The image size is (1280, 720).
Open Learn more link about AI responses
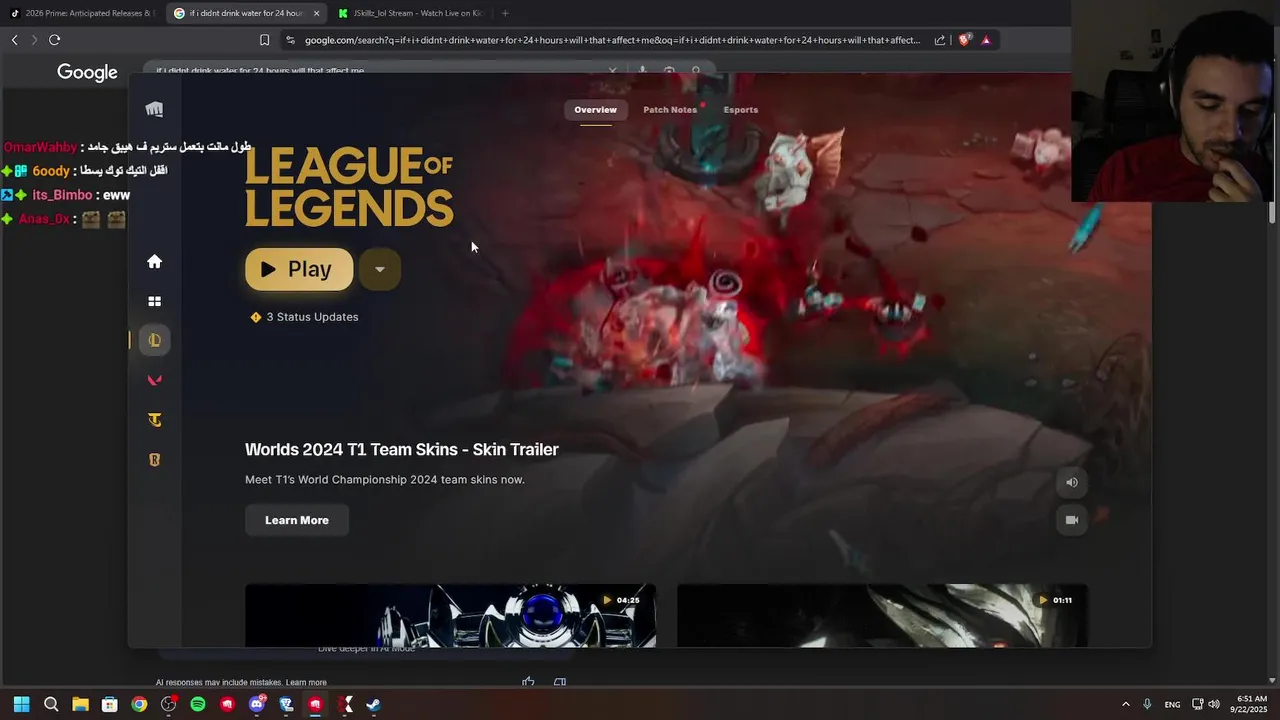(306, 682)
